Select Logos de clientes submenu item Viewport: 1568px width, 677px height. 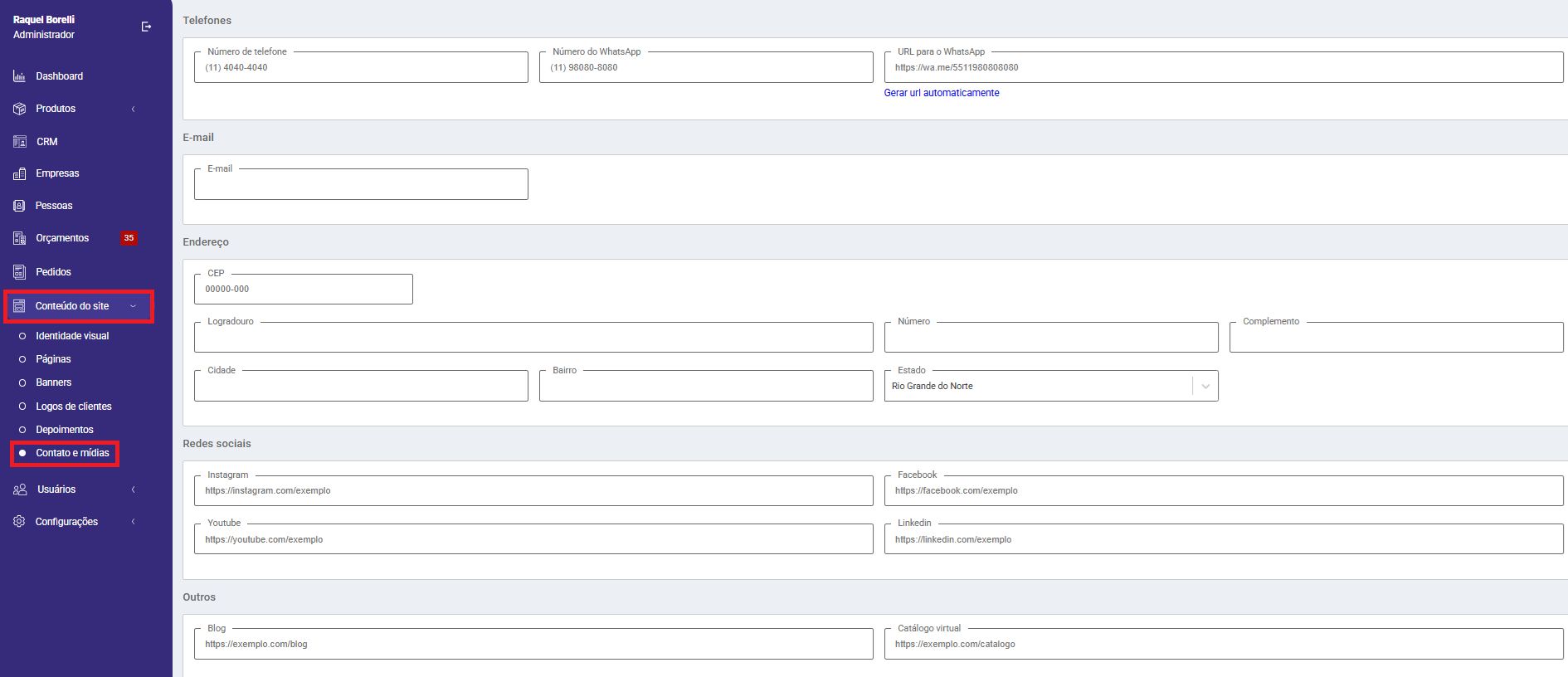tap(73, 407)
